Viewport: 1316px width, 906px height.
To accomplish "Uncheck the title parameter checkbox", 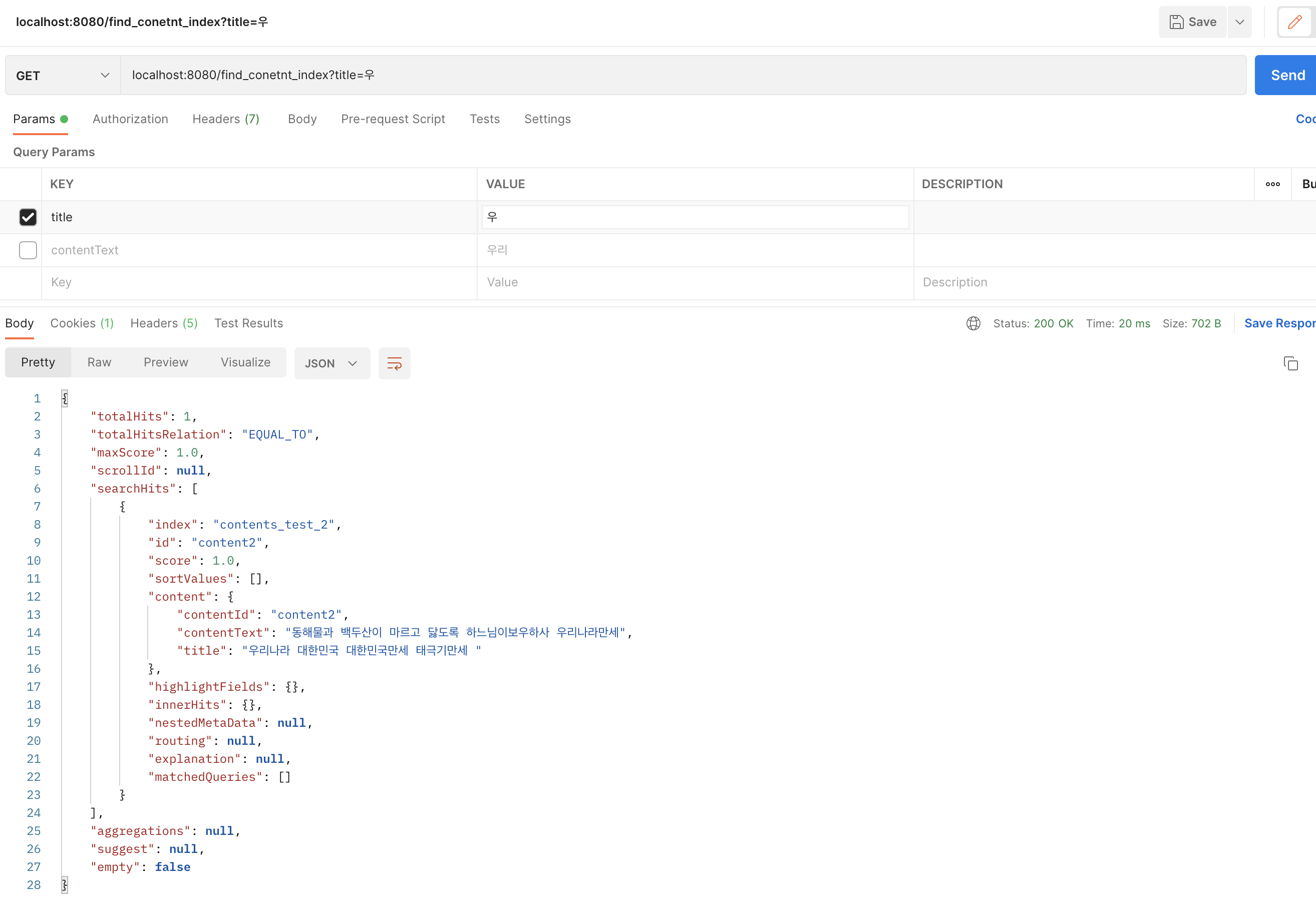I will [28, 217].
